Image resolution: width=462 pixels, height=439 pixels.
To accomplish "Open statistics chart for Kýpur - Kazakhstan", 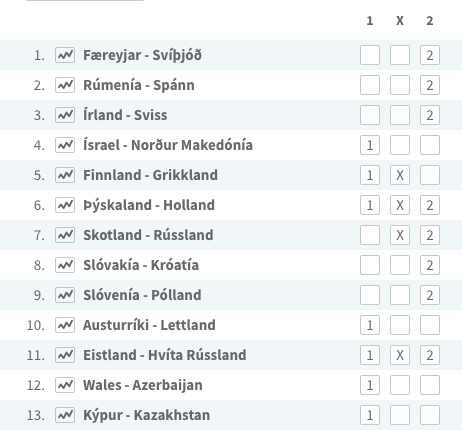I will [65, 415].
